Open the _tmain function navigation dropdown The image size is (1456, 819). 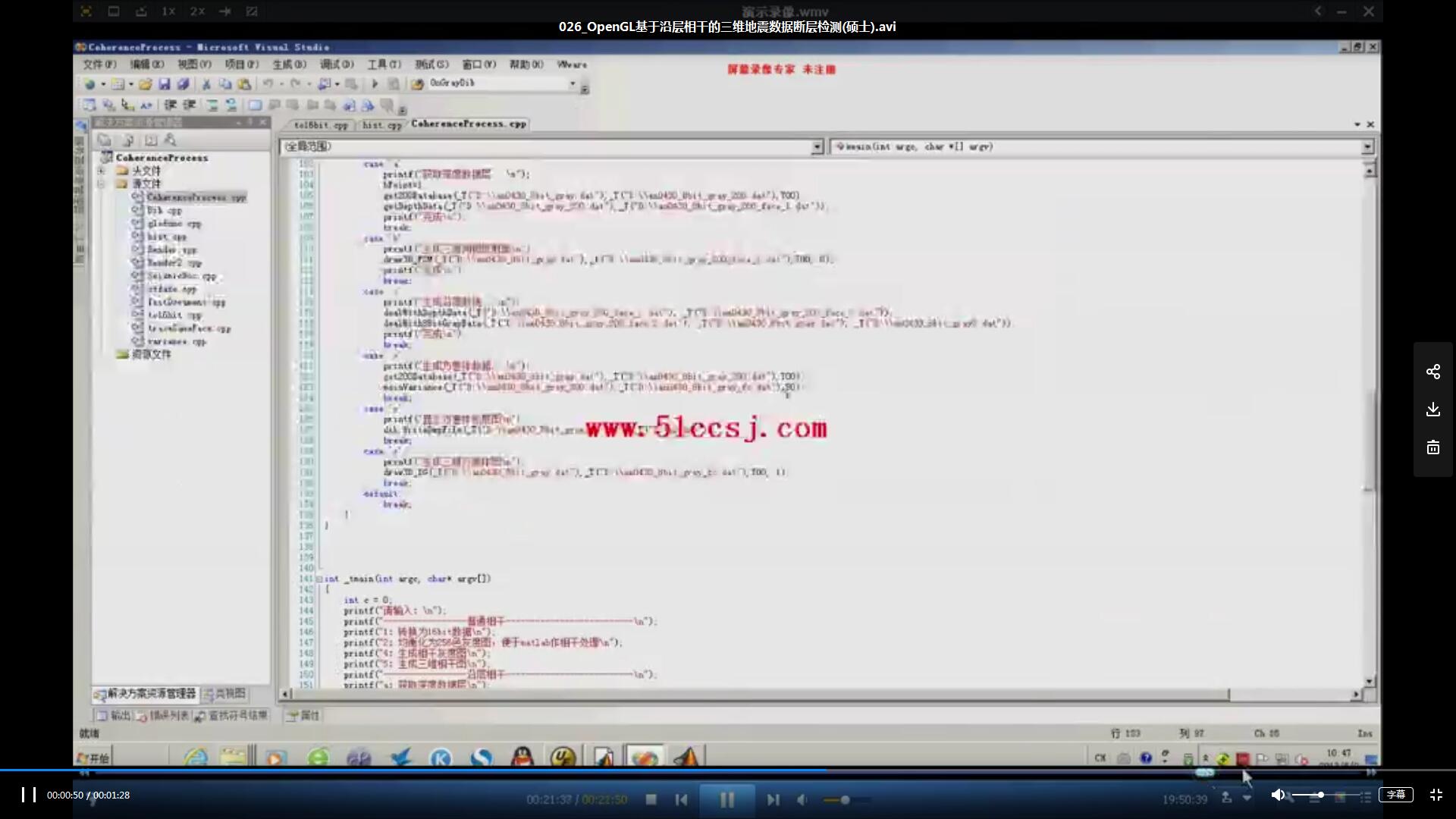click(1367, 147)
